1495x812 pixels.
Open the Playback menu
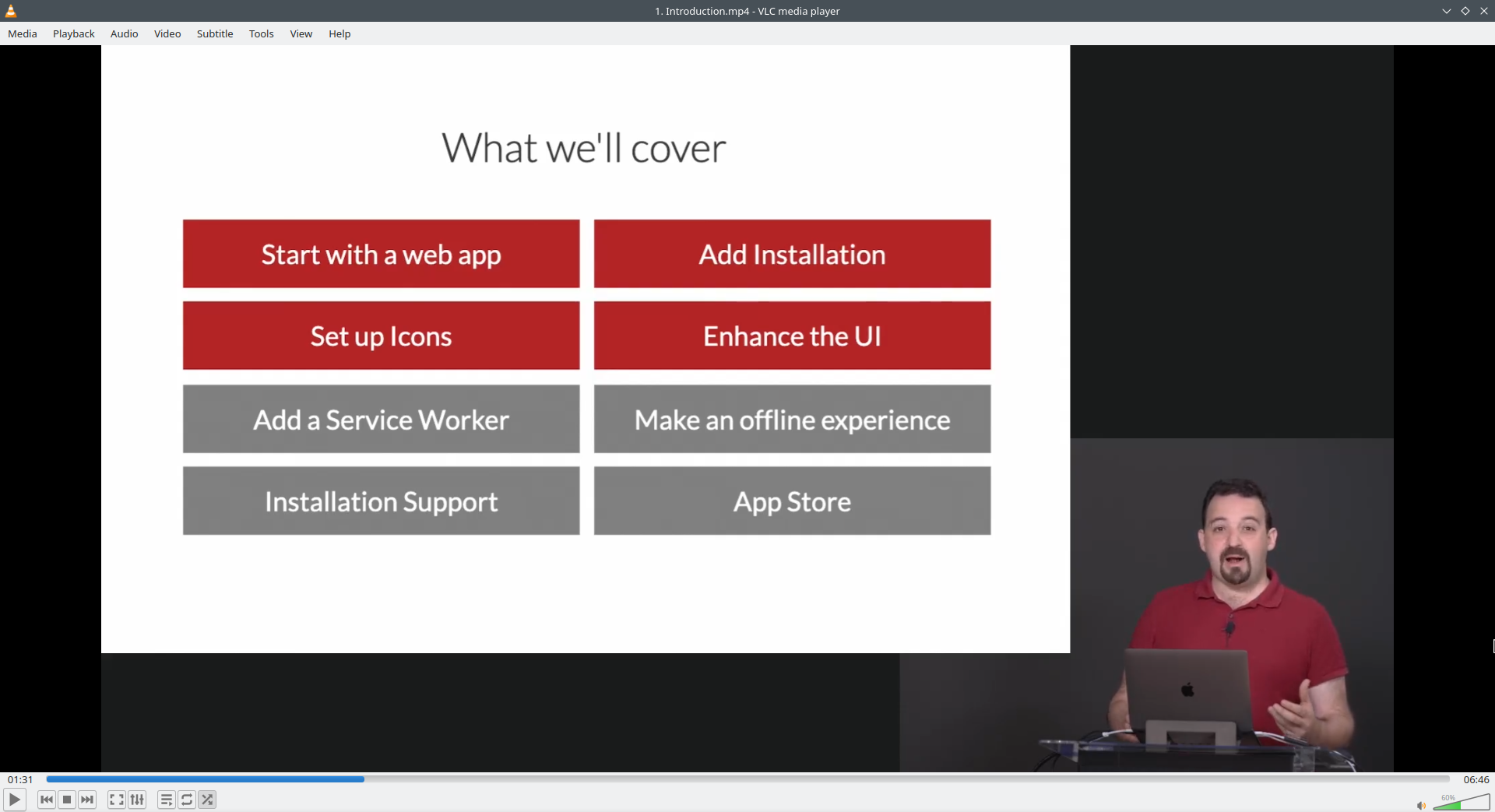point(74,33)
